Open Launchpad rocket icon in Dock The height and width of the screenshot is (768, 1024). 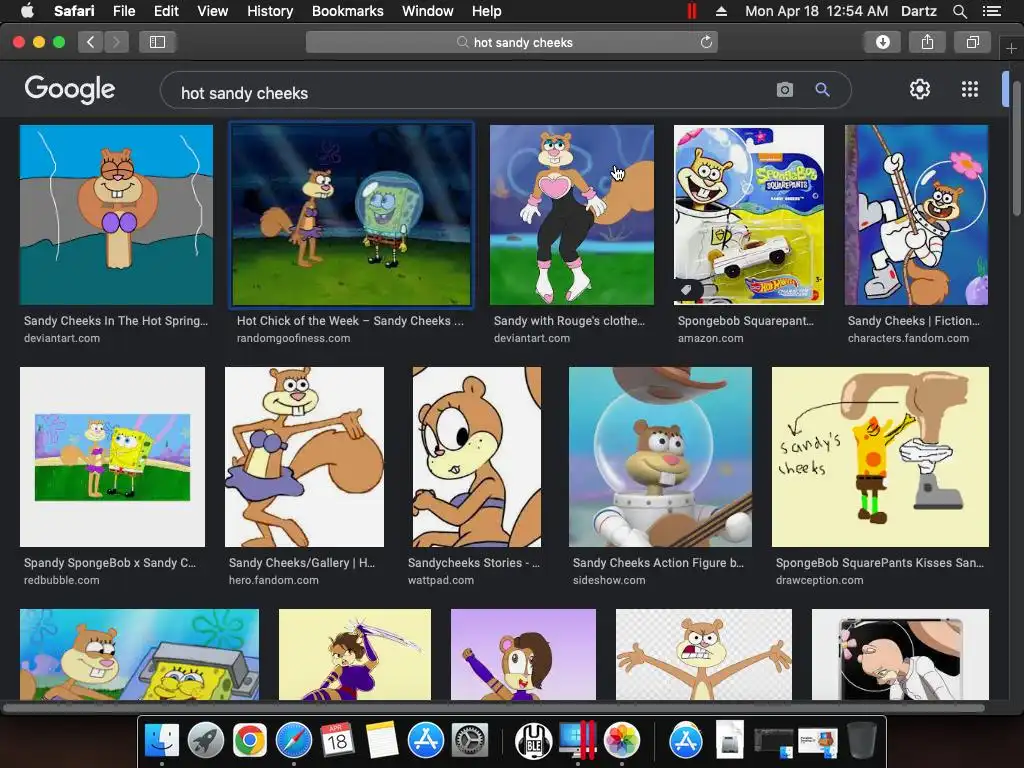coord(206,741)
